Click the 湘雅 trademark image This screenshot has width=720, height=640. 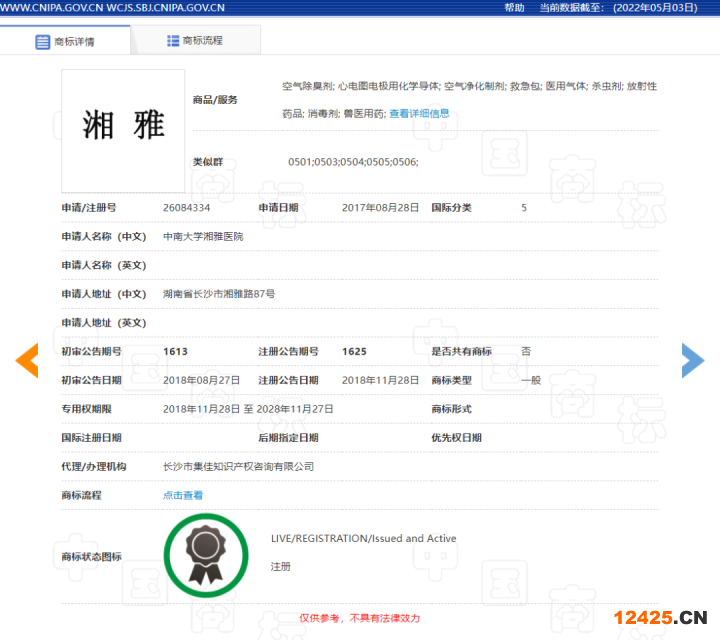pyautogui.click(x=123, y=131)
